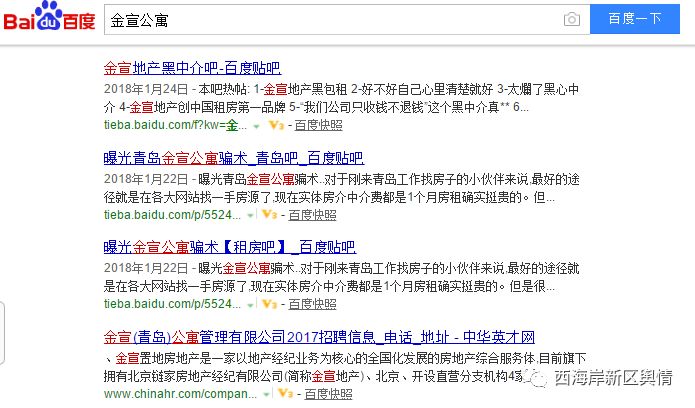Open 金宣(青岛)公寓管理有限公司 招聘信息 result
Image resolution: width=695 pixels, height=408 pixels.
point(319,337)
